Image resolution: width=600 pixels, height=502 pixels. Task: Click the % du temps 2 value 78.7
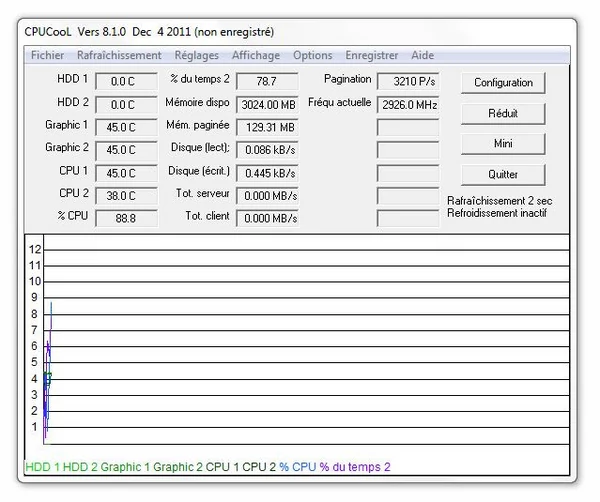[x=267, y=81]
